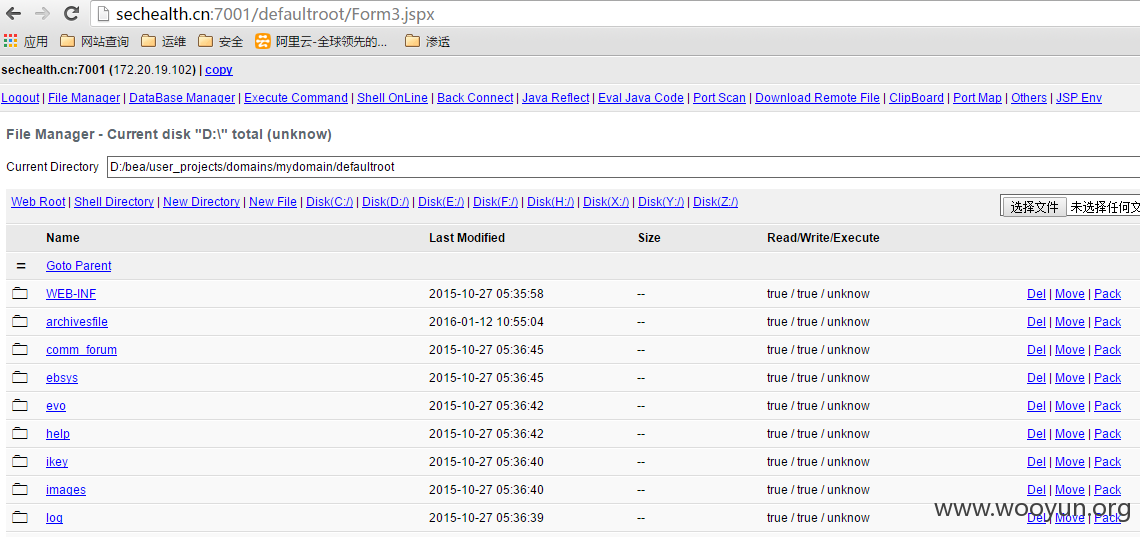Click the folder icon beside archivesfile
Screen dimensions: 1140x537
click(20, 321)
